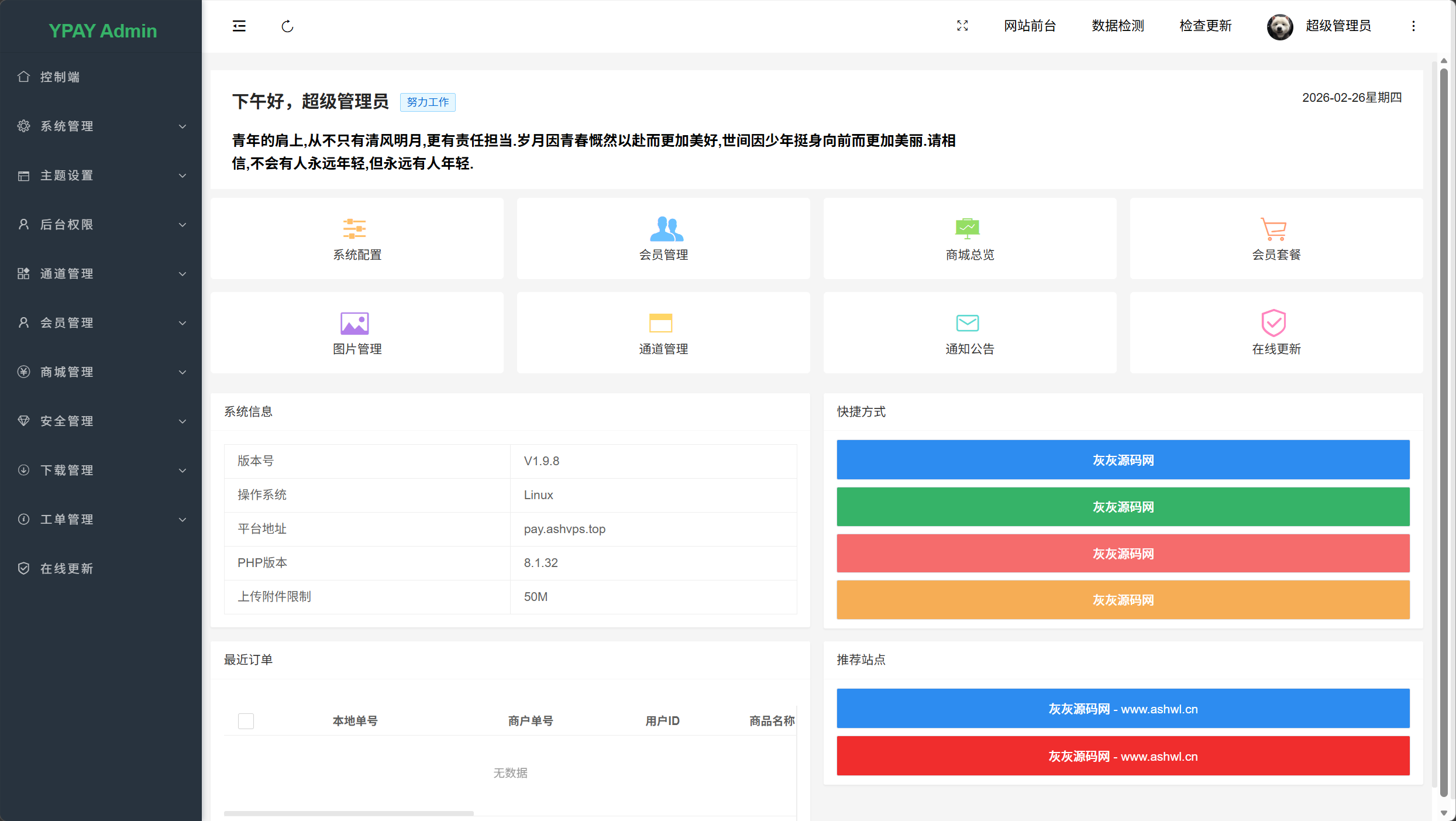Toggle fullscreen with the expand icon
This screenshot has width=1456, height=821.
click(x=962, y=26)
